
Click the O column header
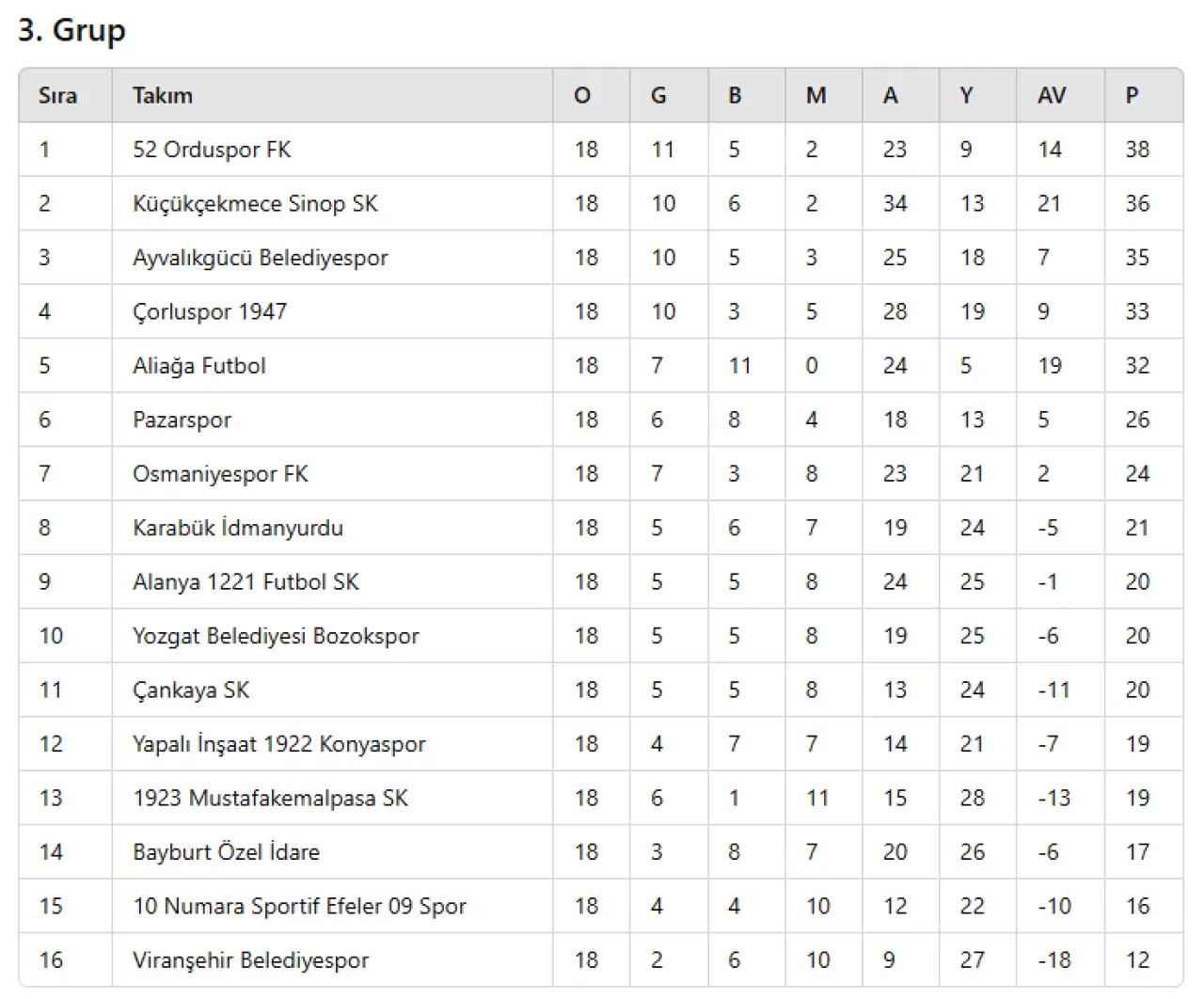point(582,96)
